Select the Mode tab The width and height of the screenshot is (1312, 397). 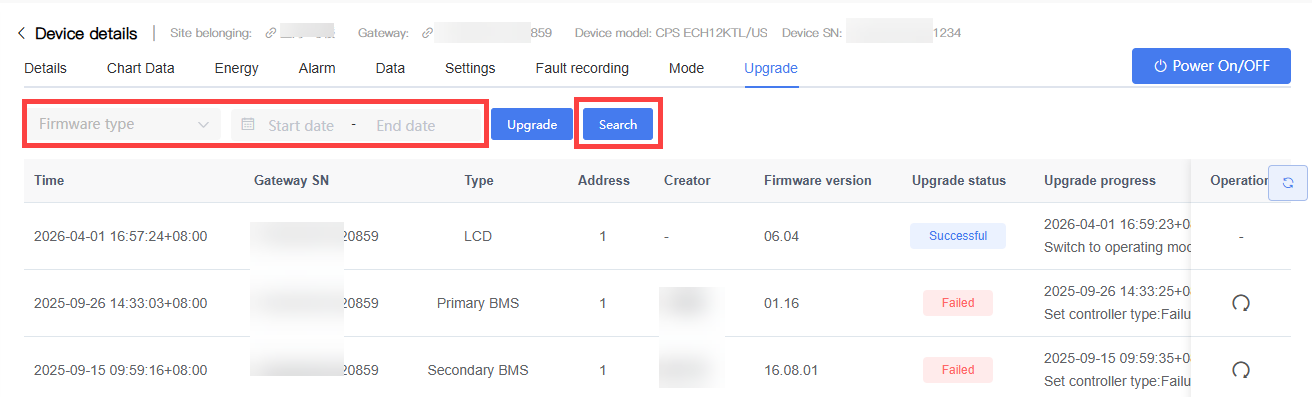click(x=686, y=68)
